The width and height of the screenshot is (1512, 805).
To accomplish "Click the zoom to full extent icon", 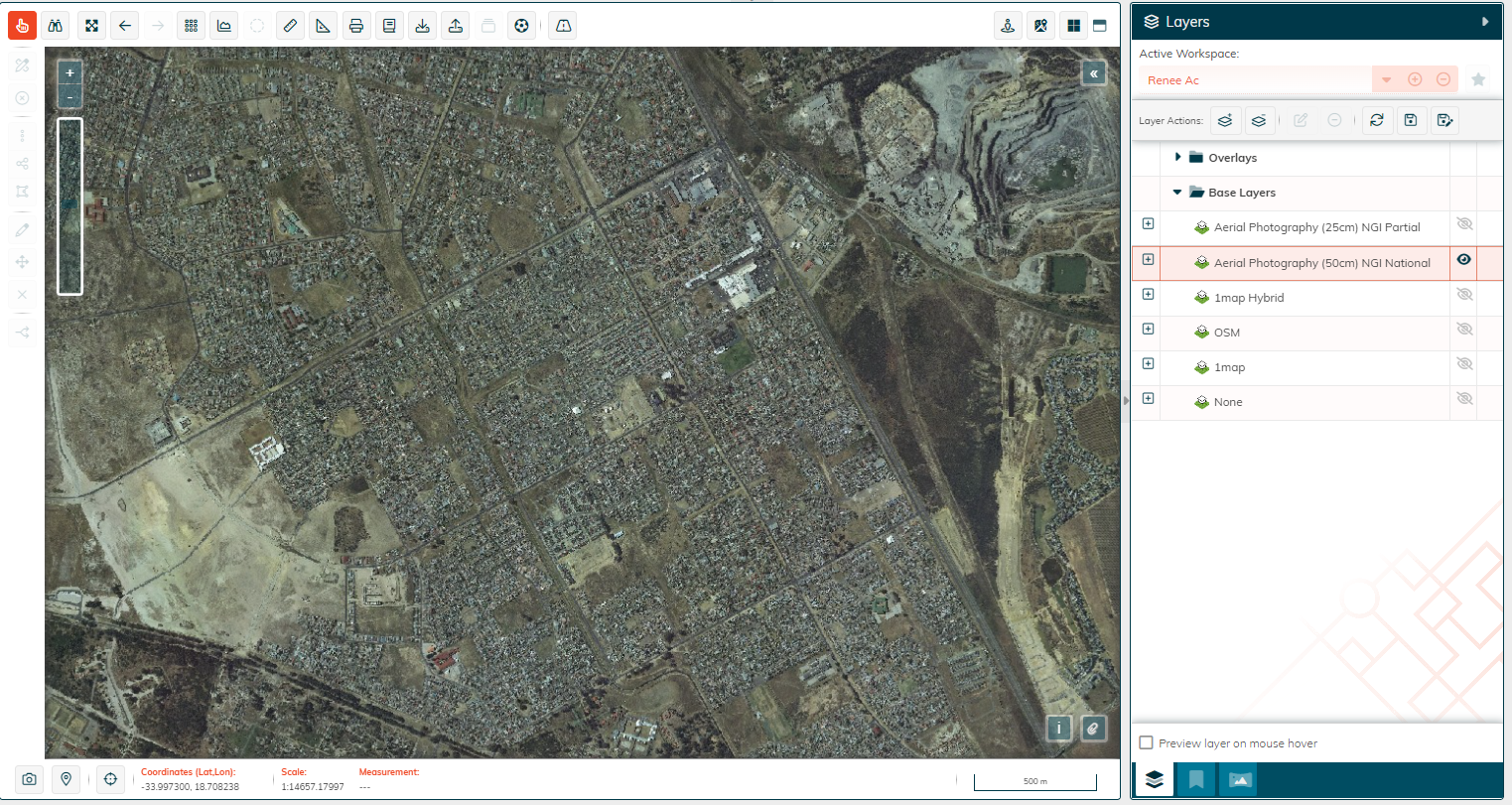I will coord(91,26).
